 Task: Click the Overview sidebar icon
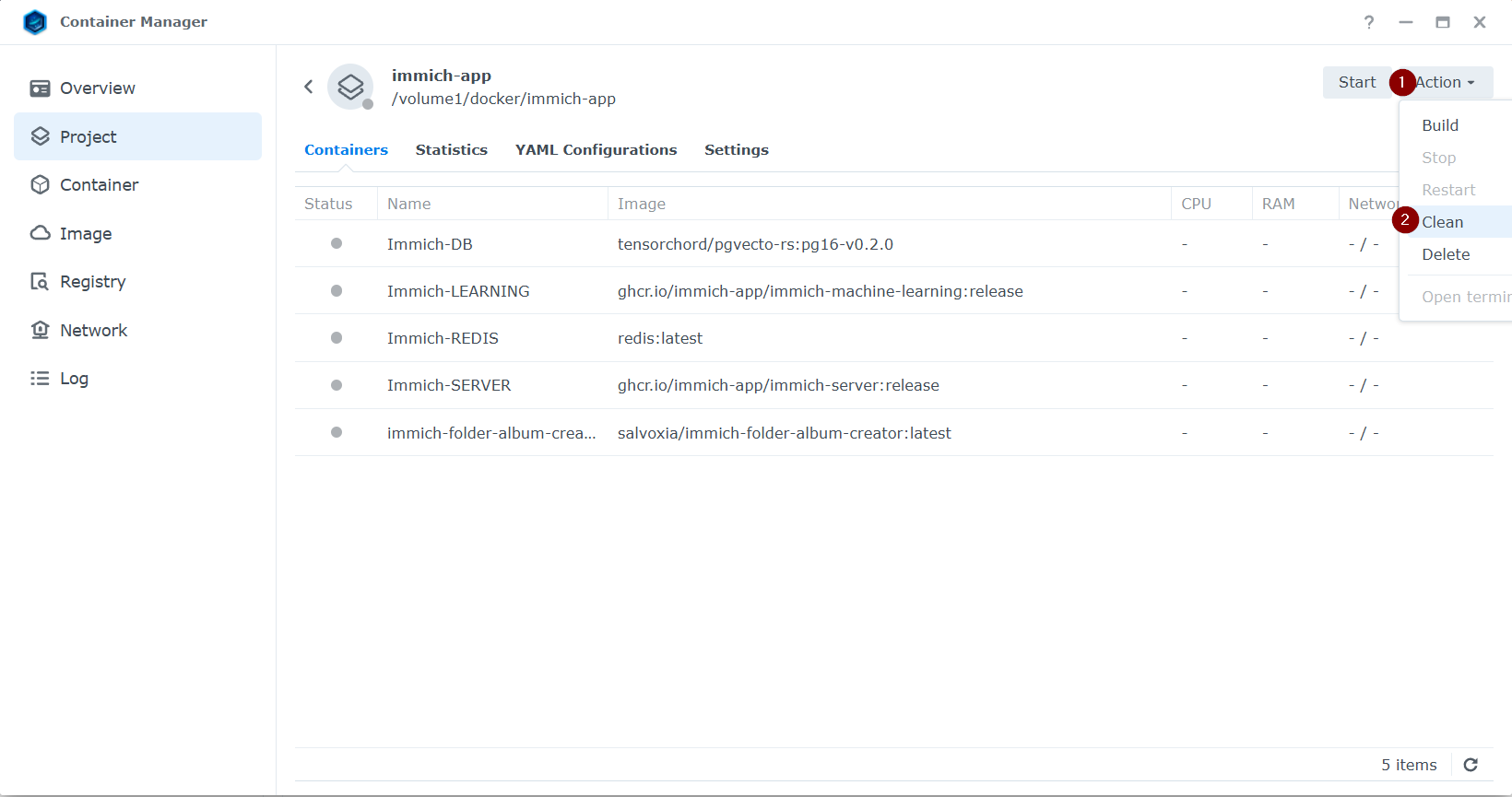point(40,88)
